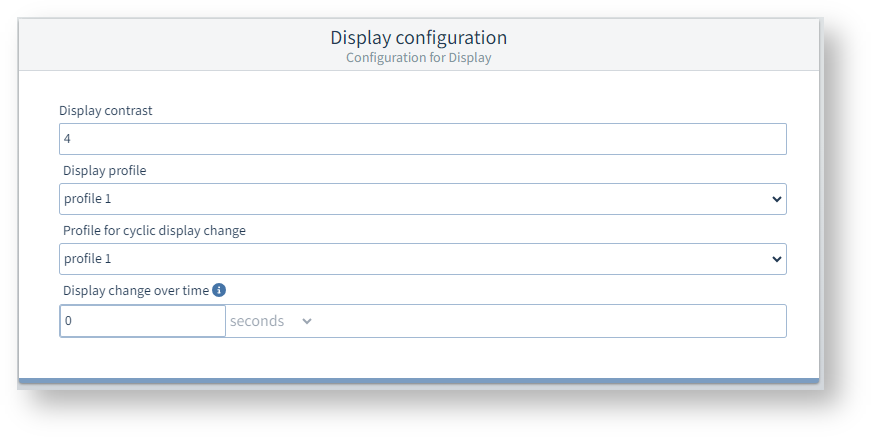The width and height of the screenshot is (872, 438).
Task: Click the "Configuration for Display" subtitle
Action: pos(418,58)
